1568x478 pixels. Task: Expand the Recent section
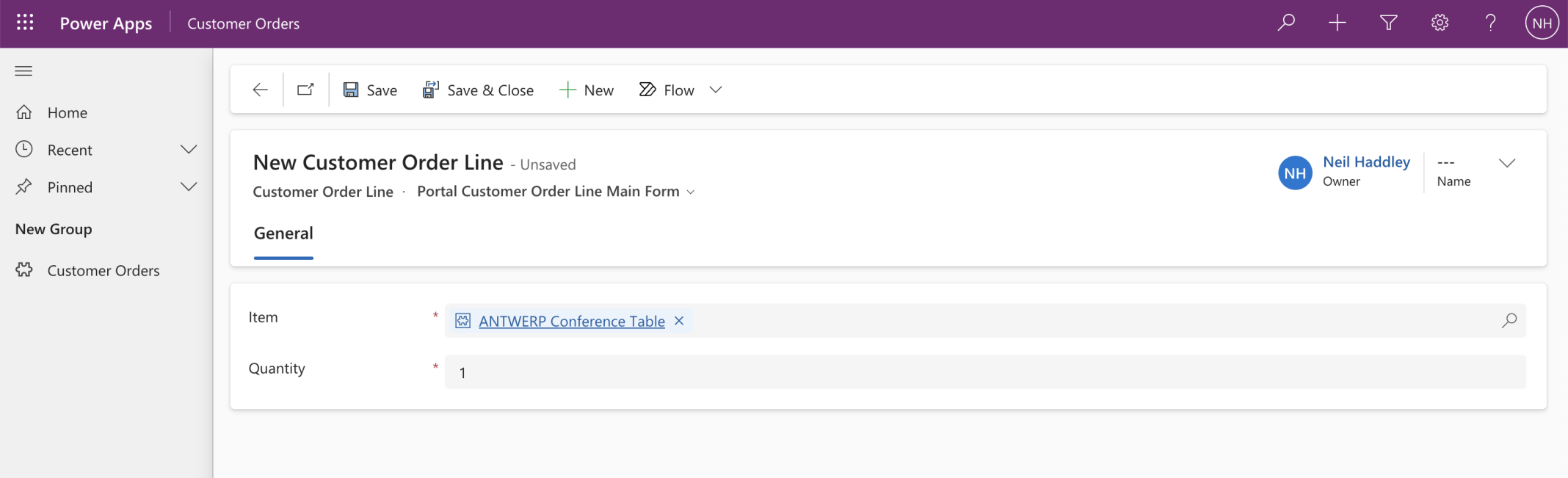(x=189, y=150)
